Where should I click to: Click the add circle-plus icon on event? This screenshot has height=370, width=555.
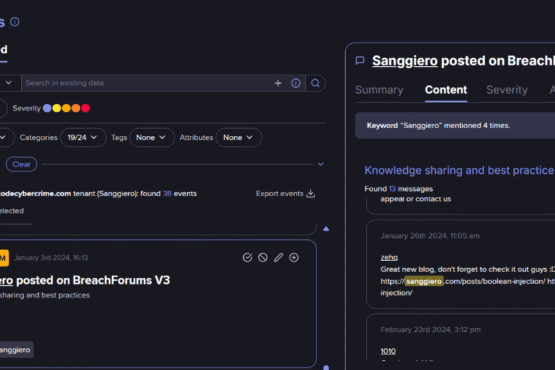coord(294,257)
